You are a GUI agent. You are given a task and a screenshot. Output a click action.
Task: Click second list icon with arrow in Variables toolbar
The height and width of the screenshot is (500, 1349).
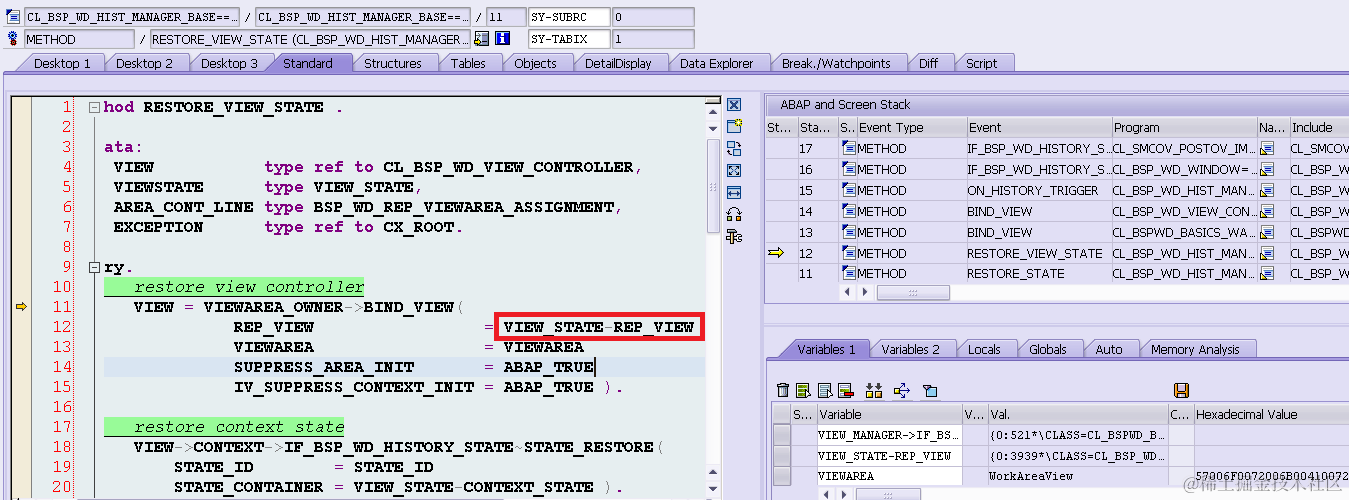pos(825,390)
